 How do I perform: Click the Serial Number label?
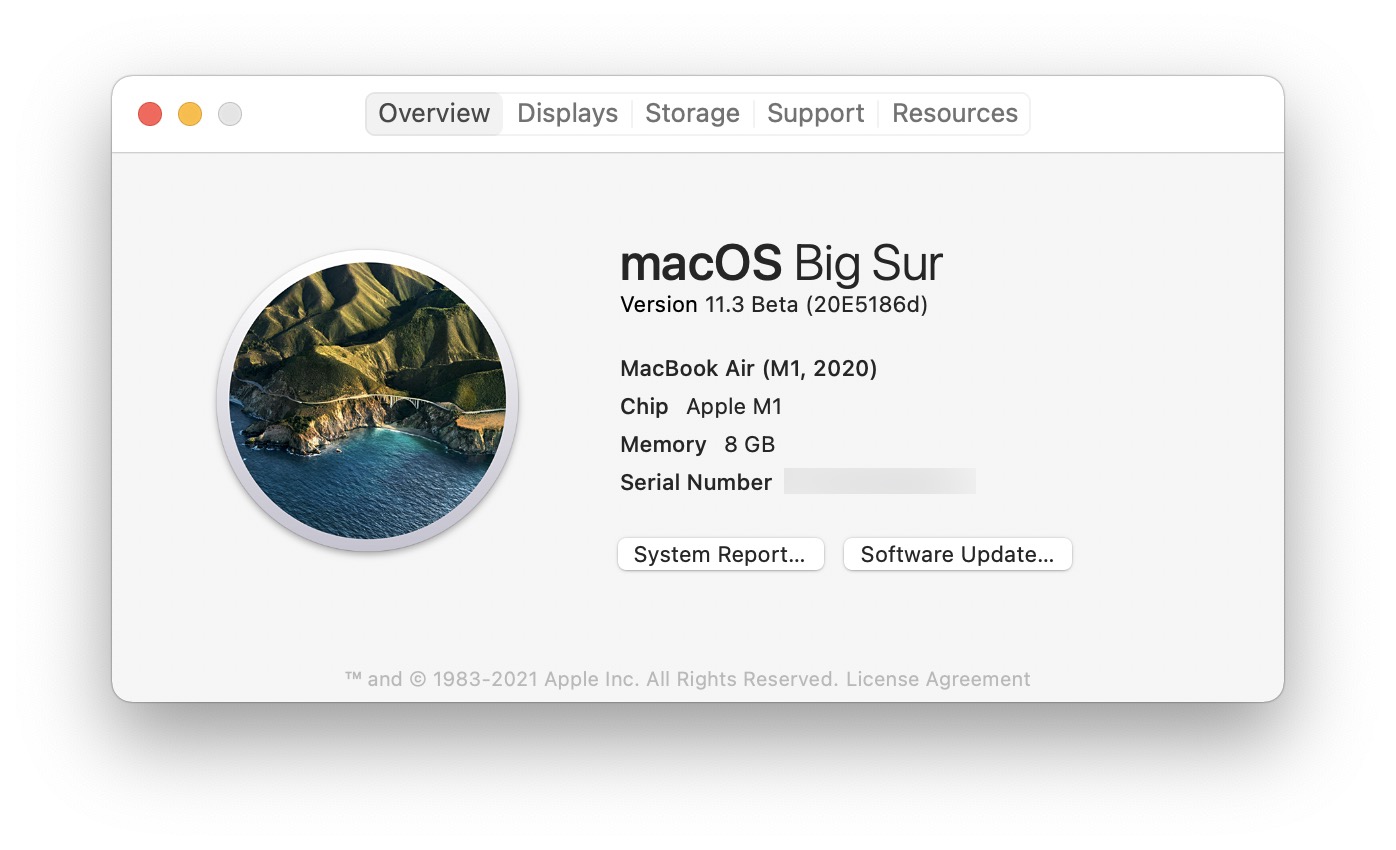(696, 482)
